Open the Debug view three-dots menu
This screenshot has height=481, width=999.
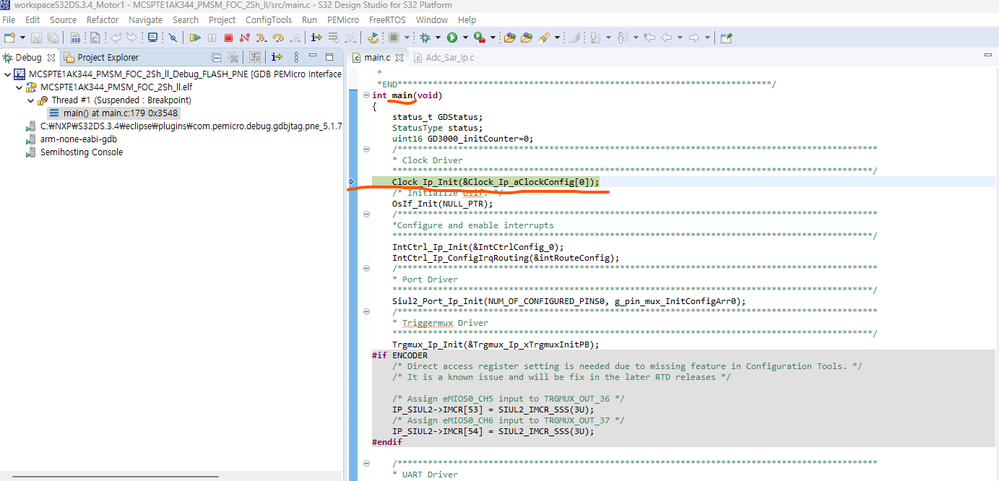point(296,57)
